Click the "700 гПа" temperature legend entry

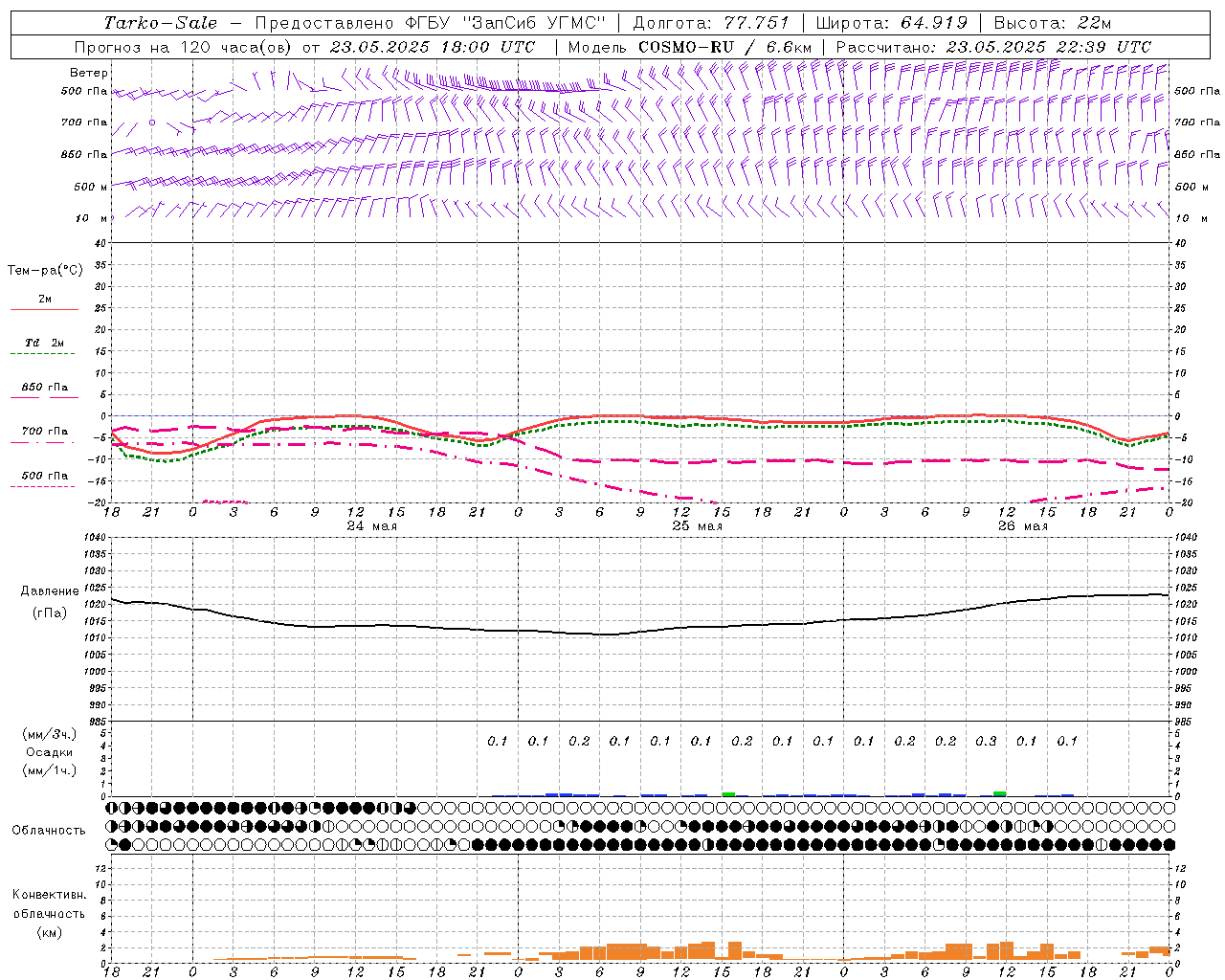[45, 432]
